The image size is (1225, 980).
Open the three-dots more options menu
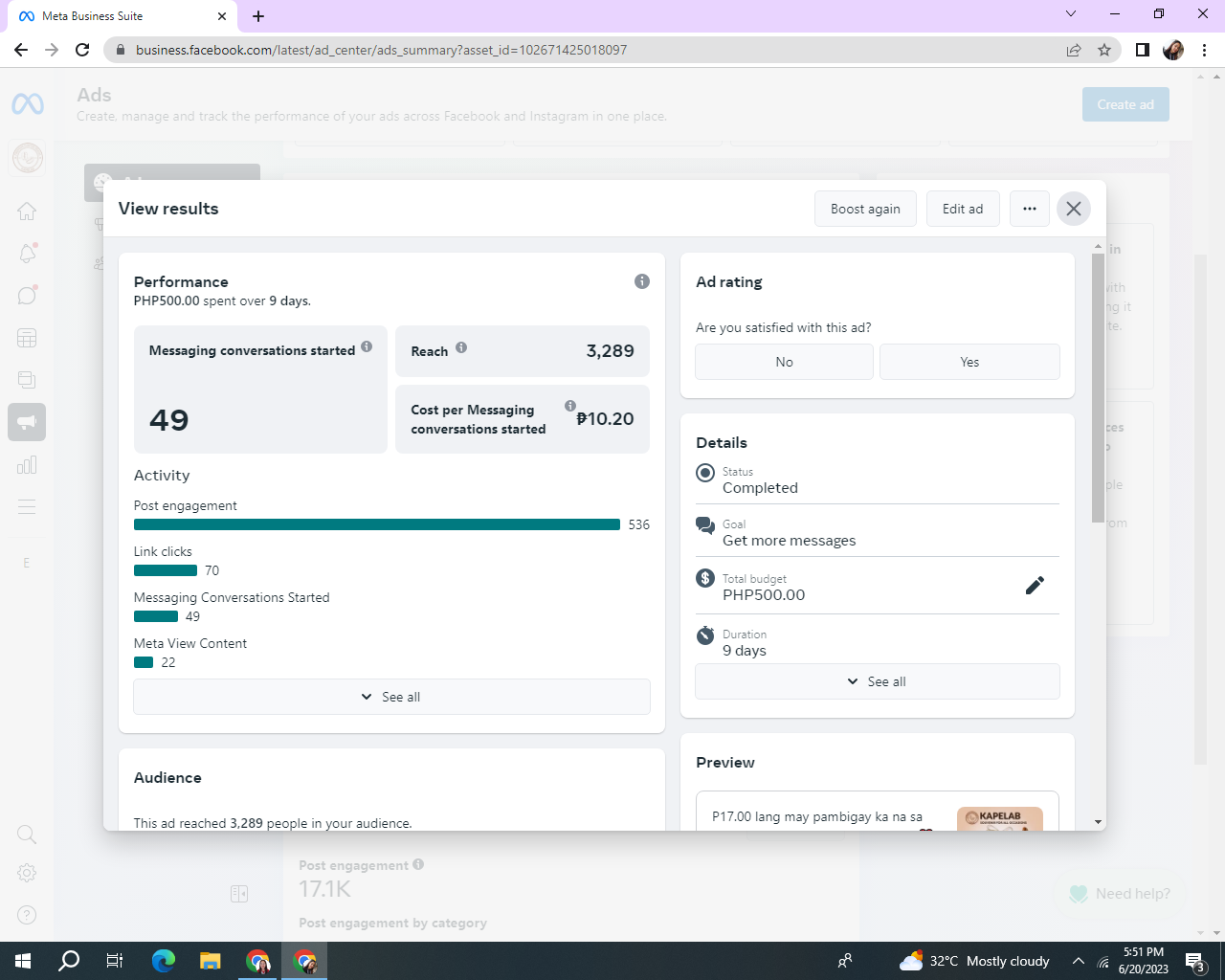pyautogui.click(x=1030, y=209)
